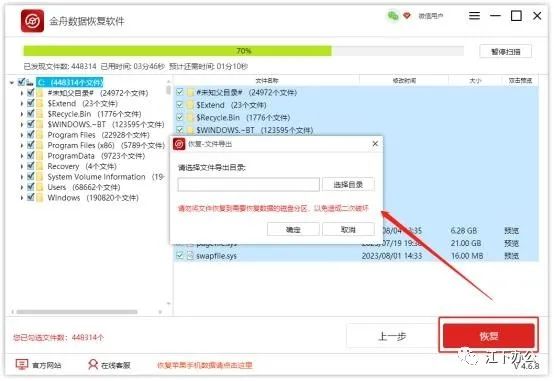Toggle the ProgramData checkbox in tree
Viewport: 554px width, 381px height.
point(31,156)
